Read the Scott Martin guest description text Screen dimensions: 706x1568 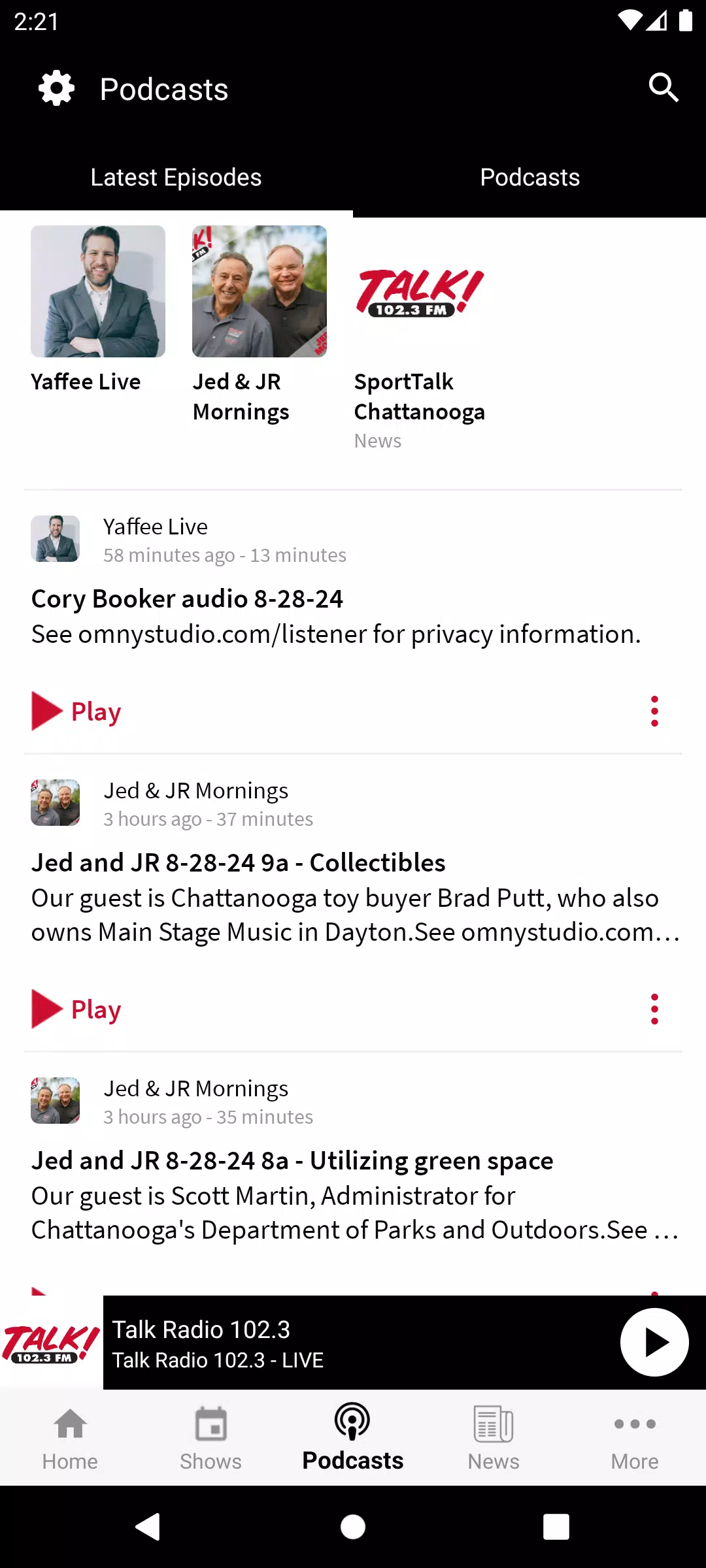point(355,1213)
